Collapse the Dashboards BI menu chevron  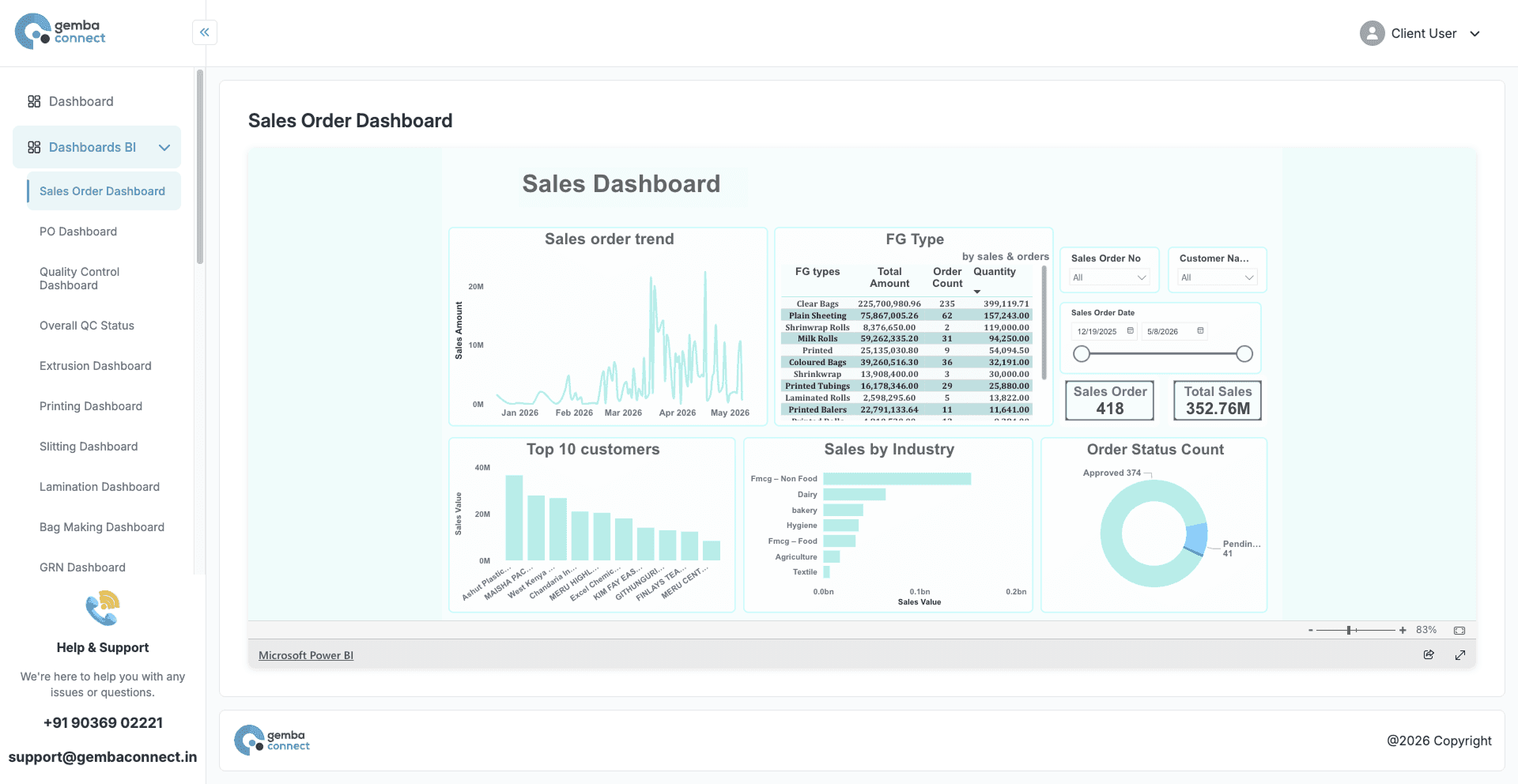[x=164, y=148]
